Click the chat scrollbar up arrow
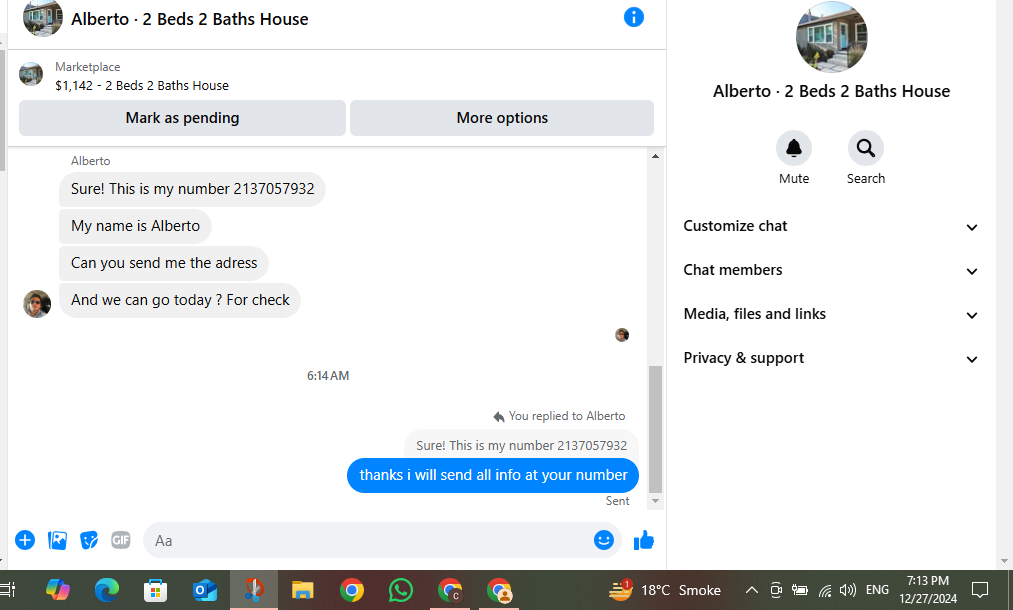Viewport: 1013px width, 610px height. click(655, 156)
